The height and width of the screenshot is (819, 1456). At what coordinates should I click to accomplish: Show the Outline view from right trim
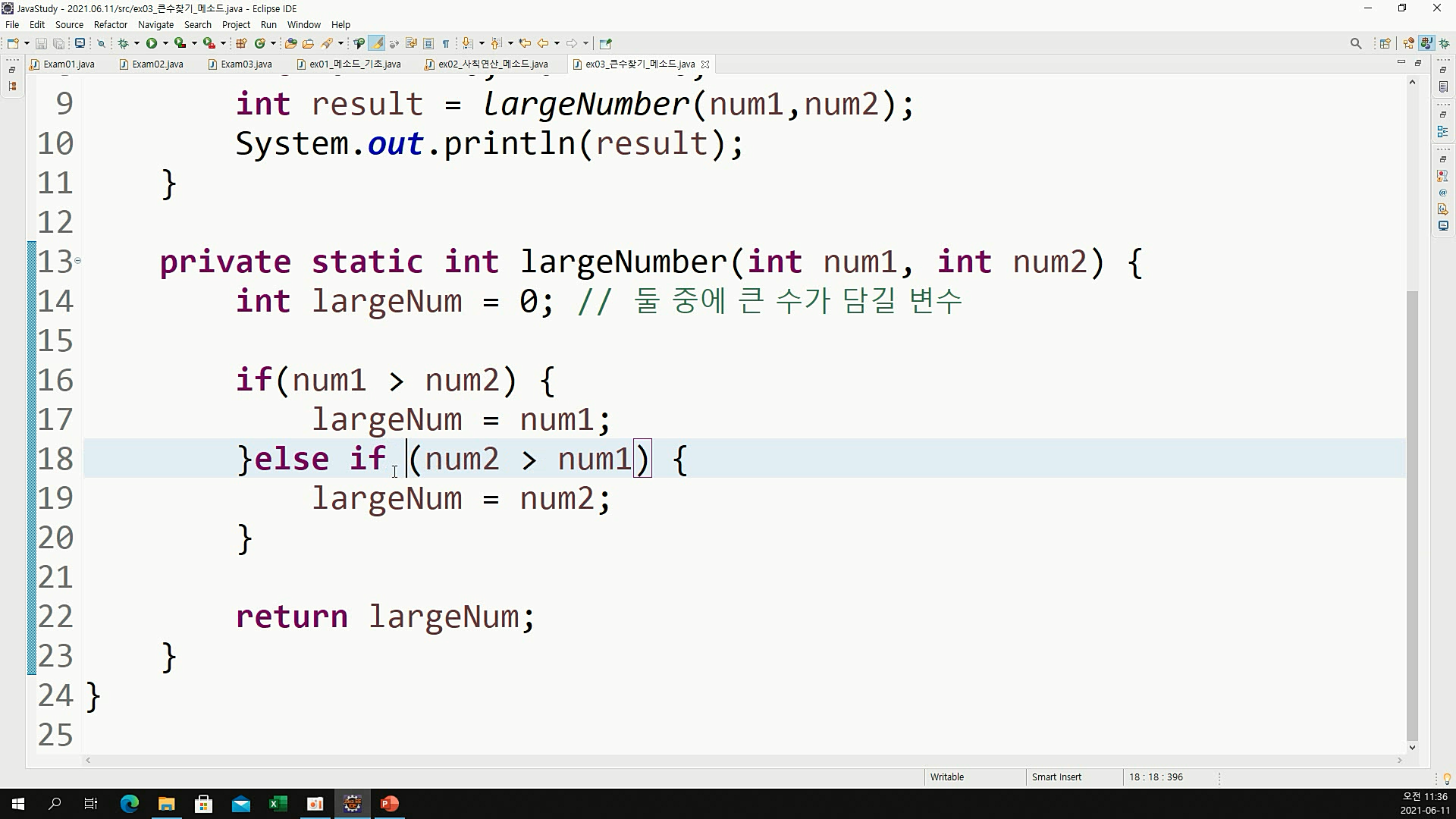click(1443, 132)
